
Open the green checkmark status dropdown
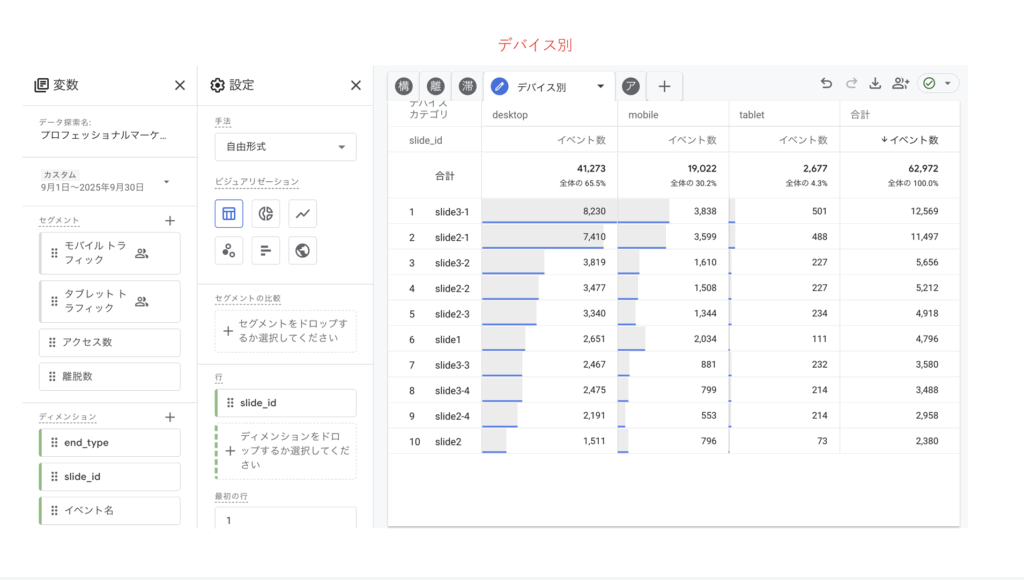coord(938,84)
